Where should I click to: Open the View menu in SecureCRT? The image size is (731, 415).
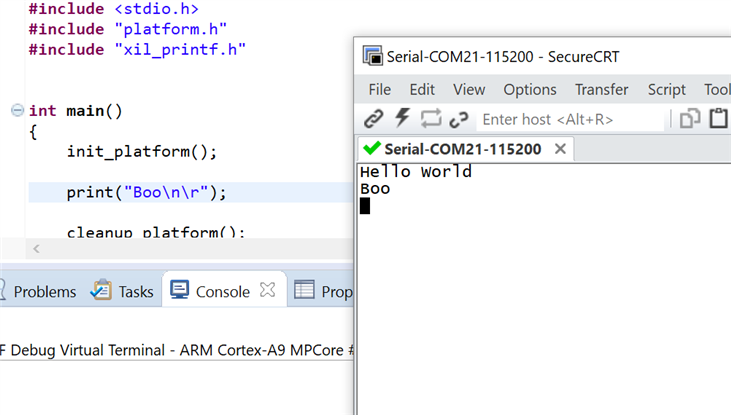coord(469,90)
